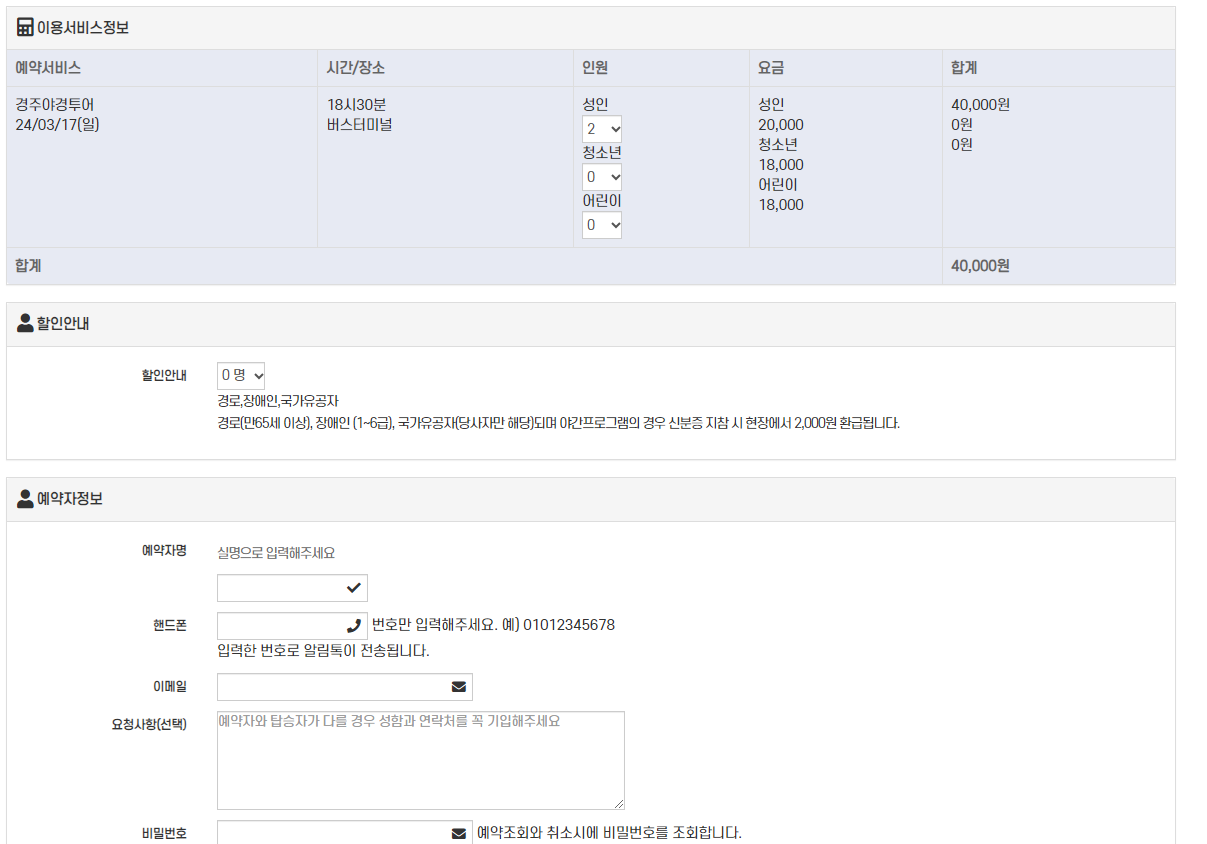The height and width of the screenshot is (844, 1207).
Task: Click the 입력한 번호로 알림톡이 전송됩니다. note
Action: pyautogui.click(x=323, y=651)
